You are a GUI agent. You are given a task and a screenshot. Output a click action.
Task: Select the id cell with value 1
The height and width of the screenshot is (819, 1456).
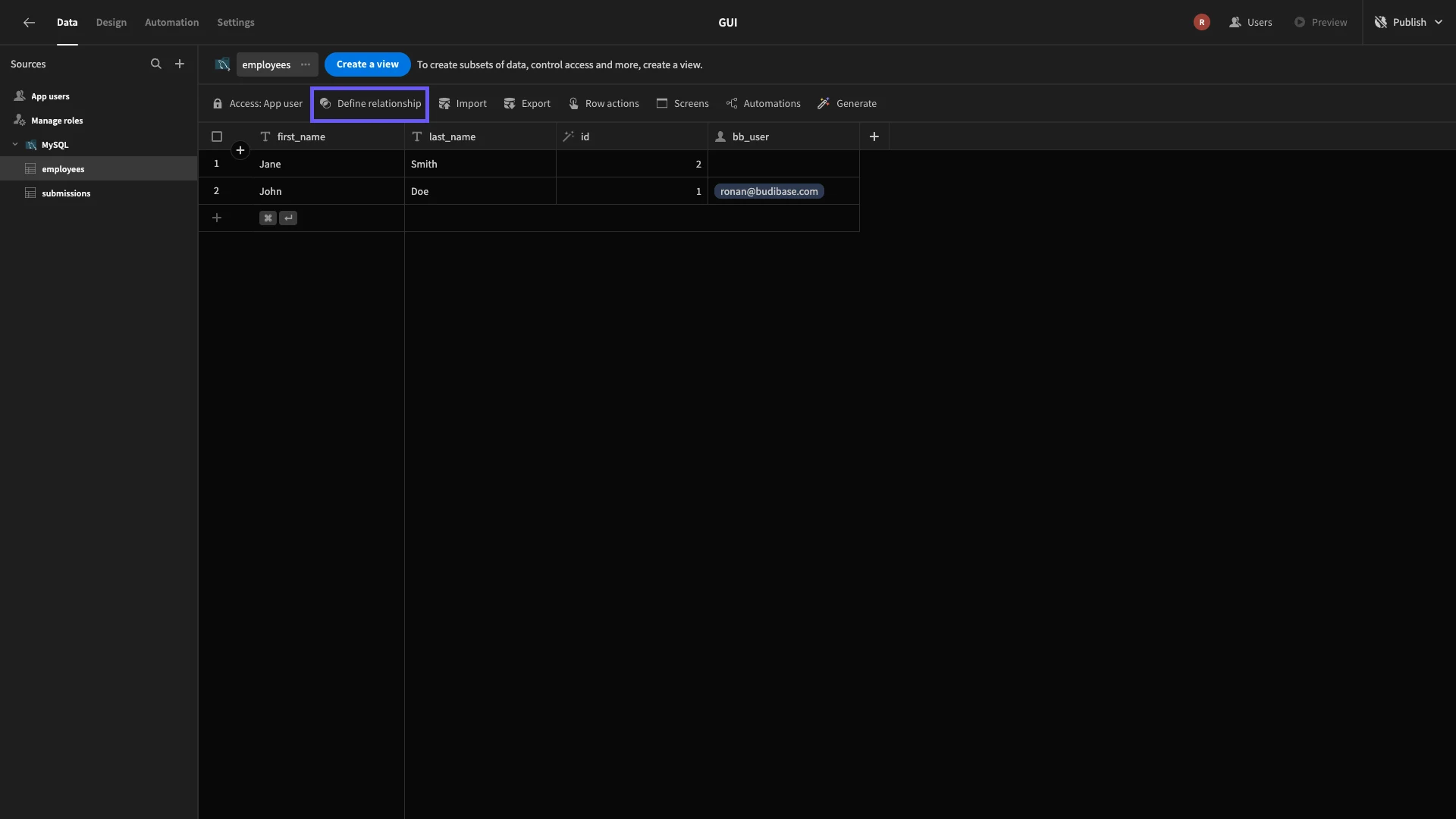[632, 191]
